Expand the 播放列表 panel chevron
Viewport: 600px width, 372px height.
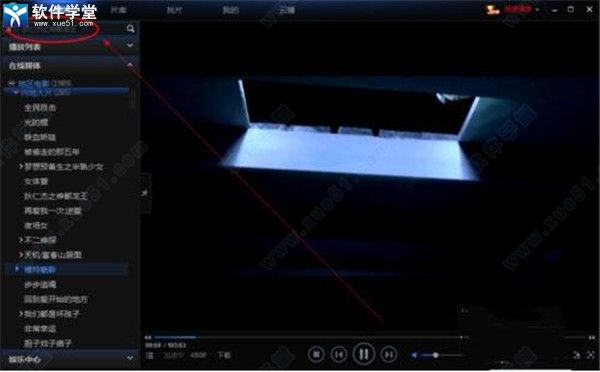[x=130, y=46]
